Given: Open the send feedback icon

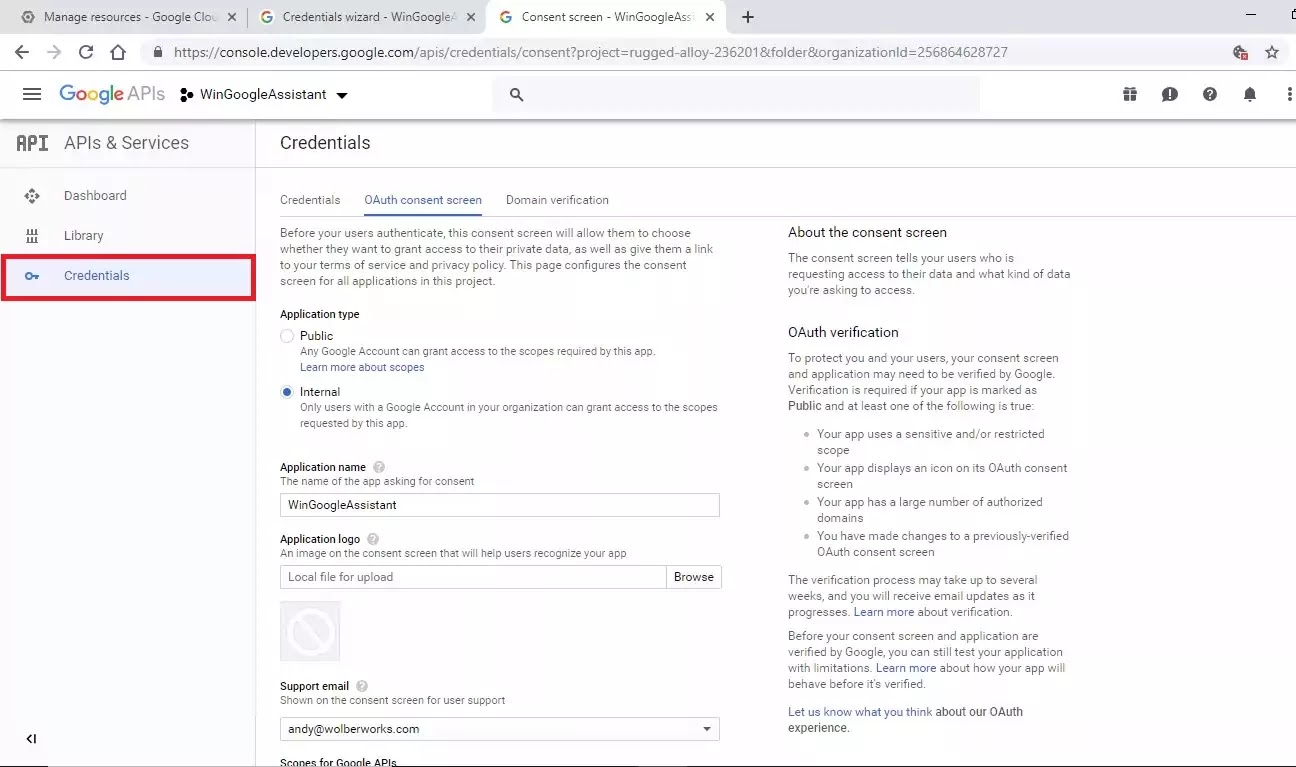Looking at the screenshot, I should (x=1170, y=94).
